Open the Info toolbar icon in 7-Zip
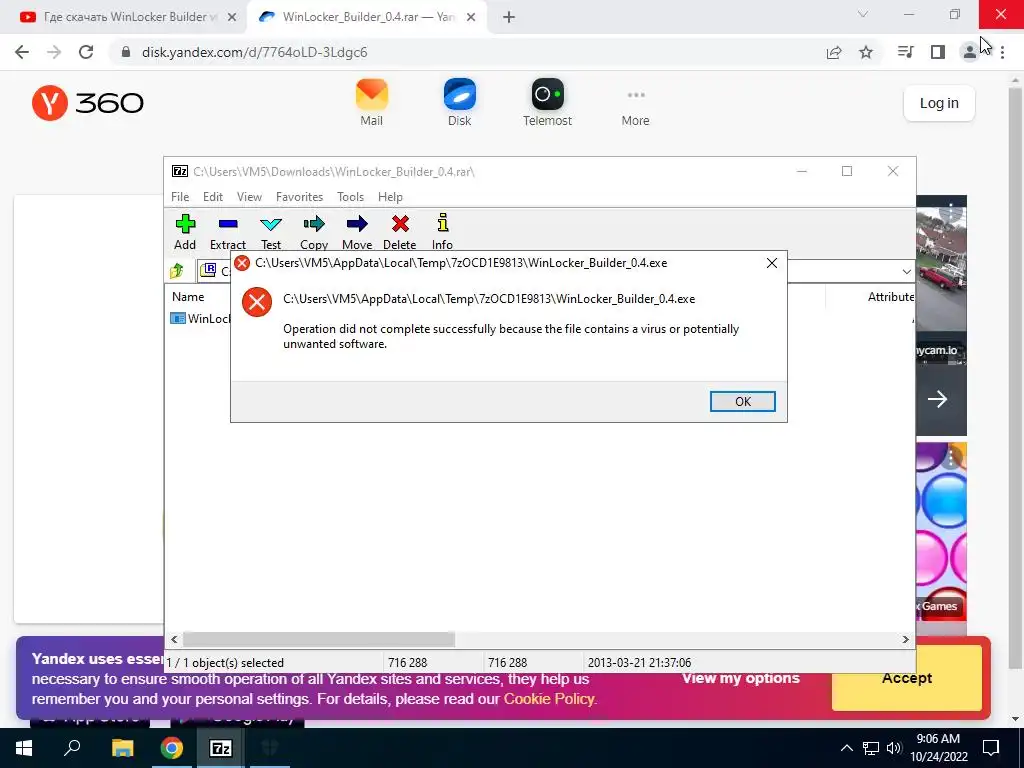The image size is (1024, 768). tap(442, 232)
